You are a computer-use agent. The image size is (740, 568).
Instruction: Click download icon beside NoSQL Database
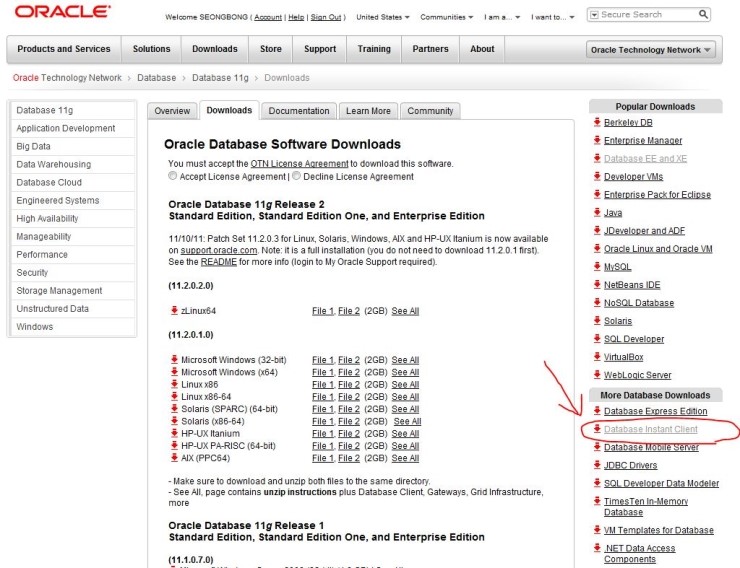[x=597, y=302]
